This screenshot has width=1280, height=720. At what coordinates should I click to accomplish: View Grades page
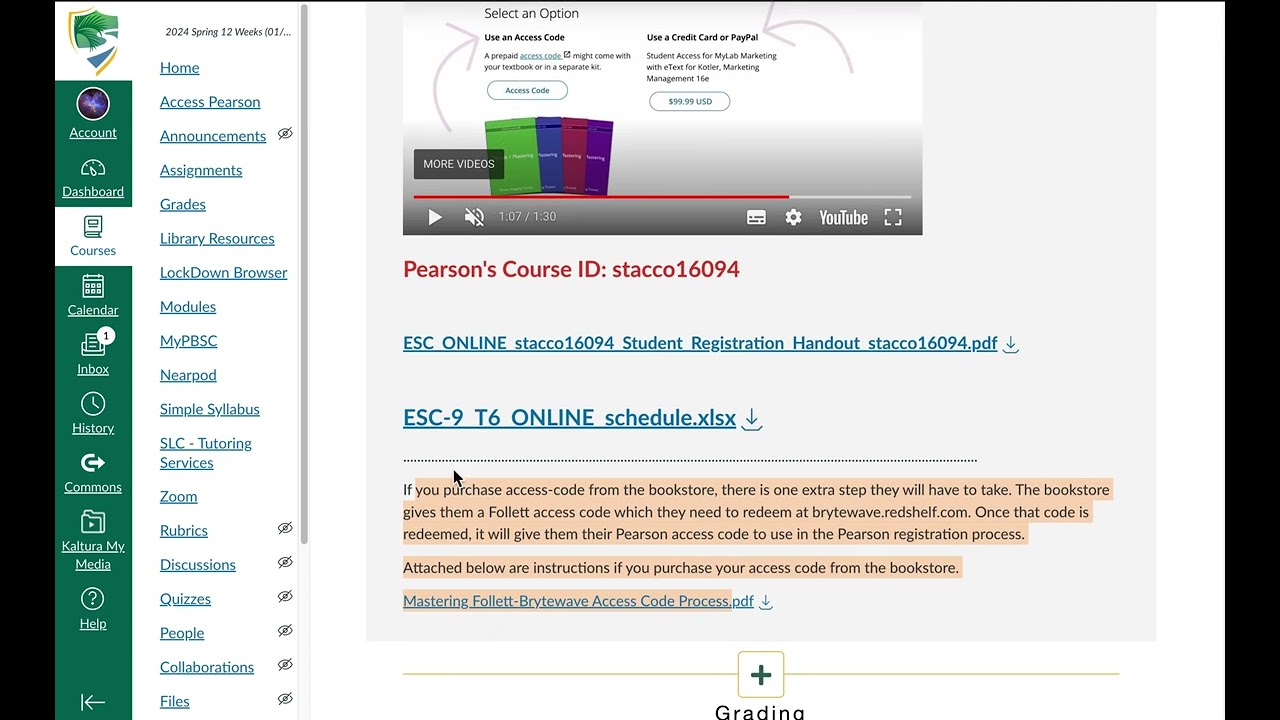coord(183,204)
